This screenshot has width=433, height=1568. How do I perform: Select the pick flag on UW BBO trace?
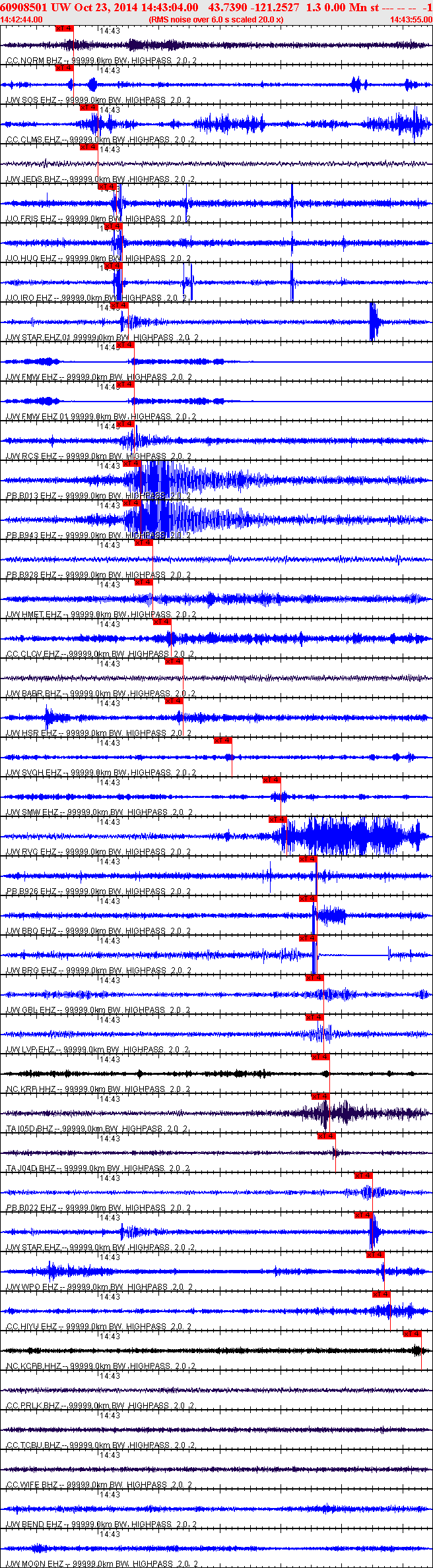[x=308, y=899]
